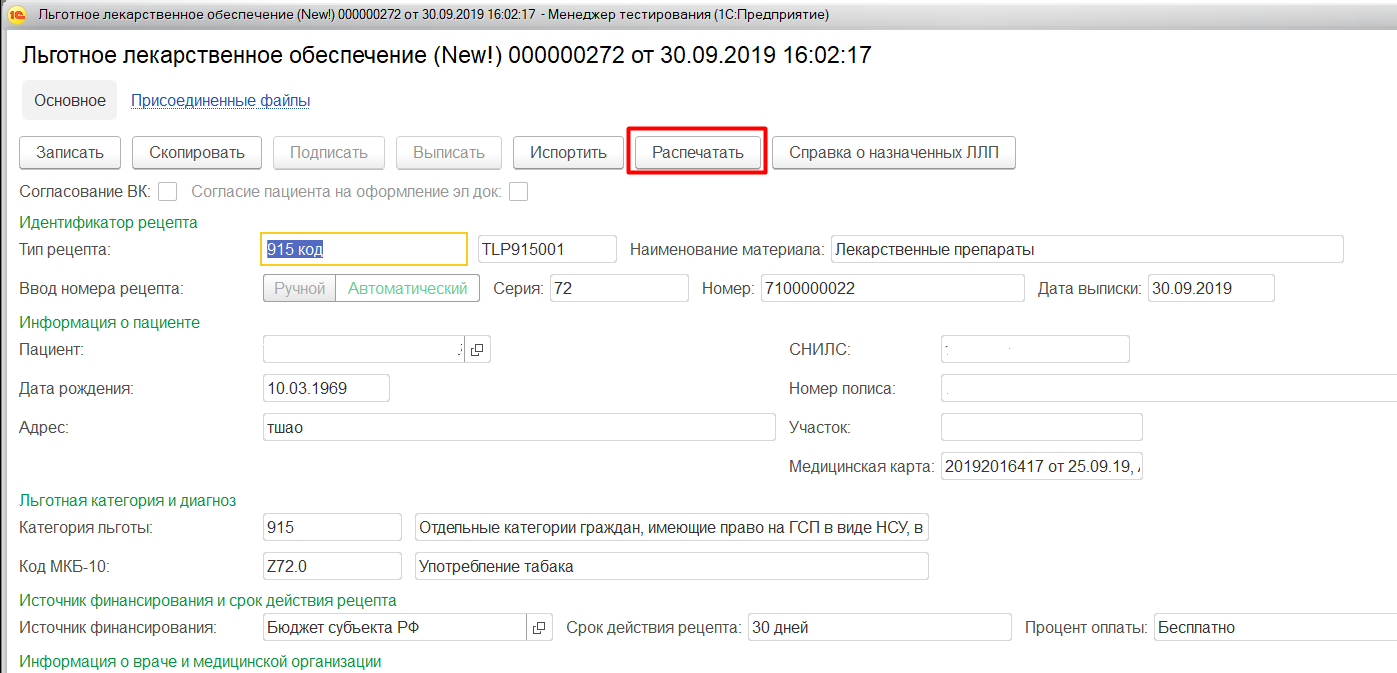Image resolution: width=1397 pixels, height=673 pixels.
Task: Click the Испортить button
Action: [x=568, y=153]
